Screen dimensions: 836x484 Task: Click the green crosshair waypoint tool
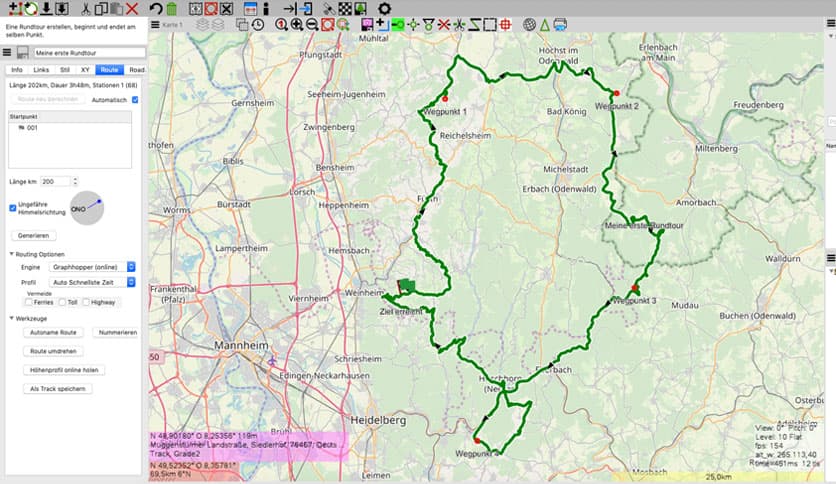pyautogui.click(x=413, y=25)
